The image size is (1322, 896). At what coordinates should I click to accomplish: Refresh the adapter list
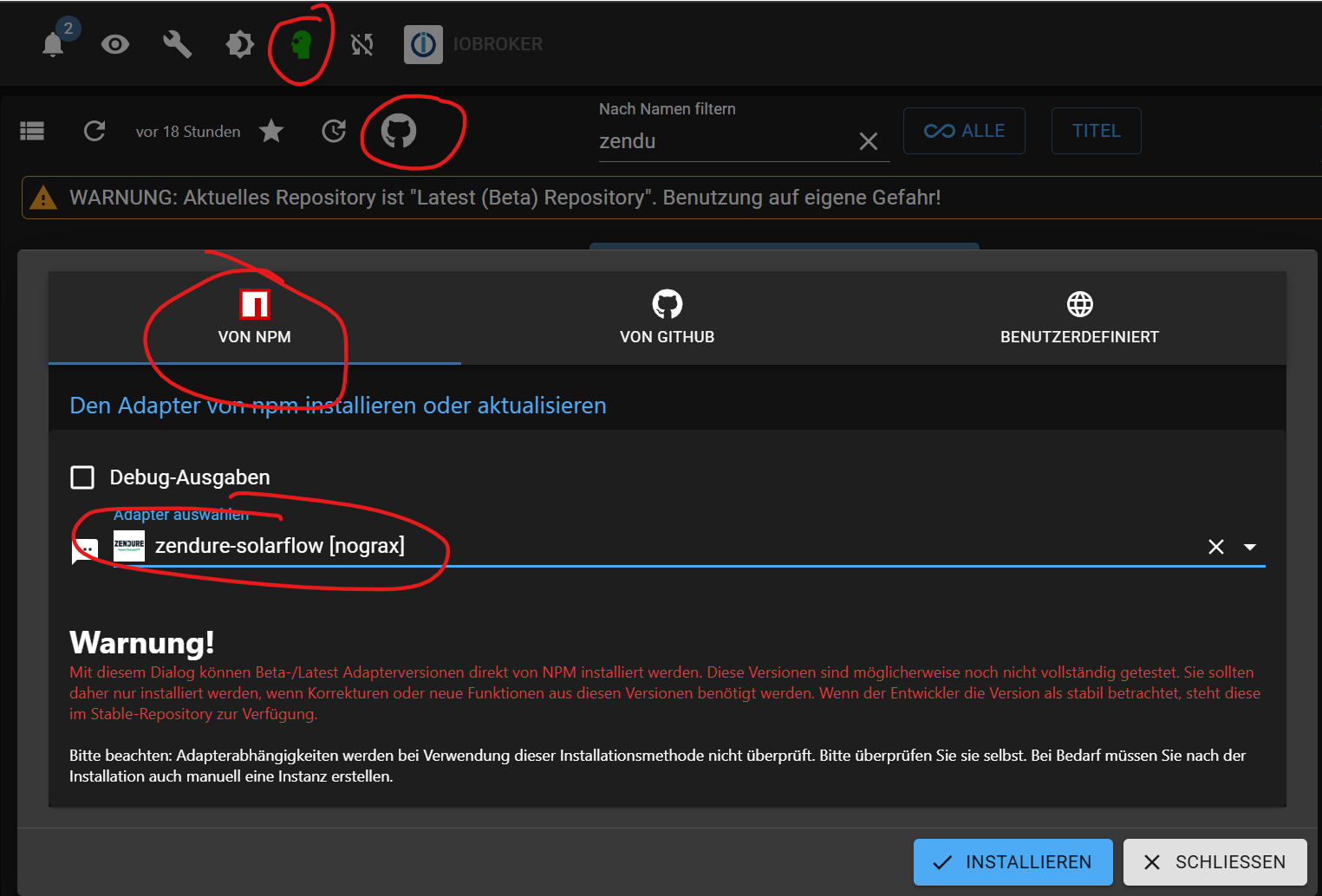click(94, 131)
